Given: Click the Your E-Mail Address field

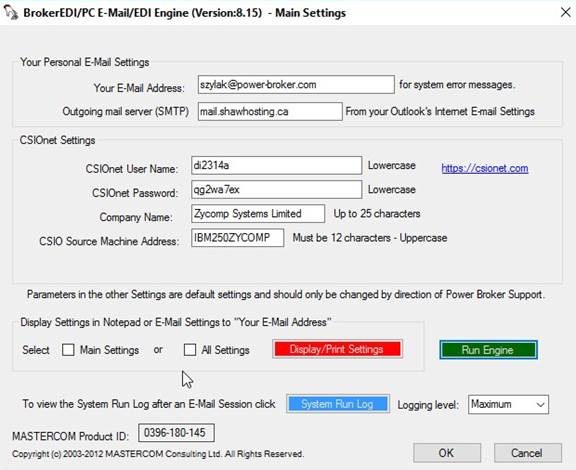Looking at the screenshot, I should [x=296, y=85].
